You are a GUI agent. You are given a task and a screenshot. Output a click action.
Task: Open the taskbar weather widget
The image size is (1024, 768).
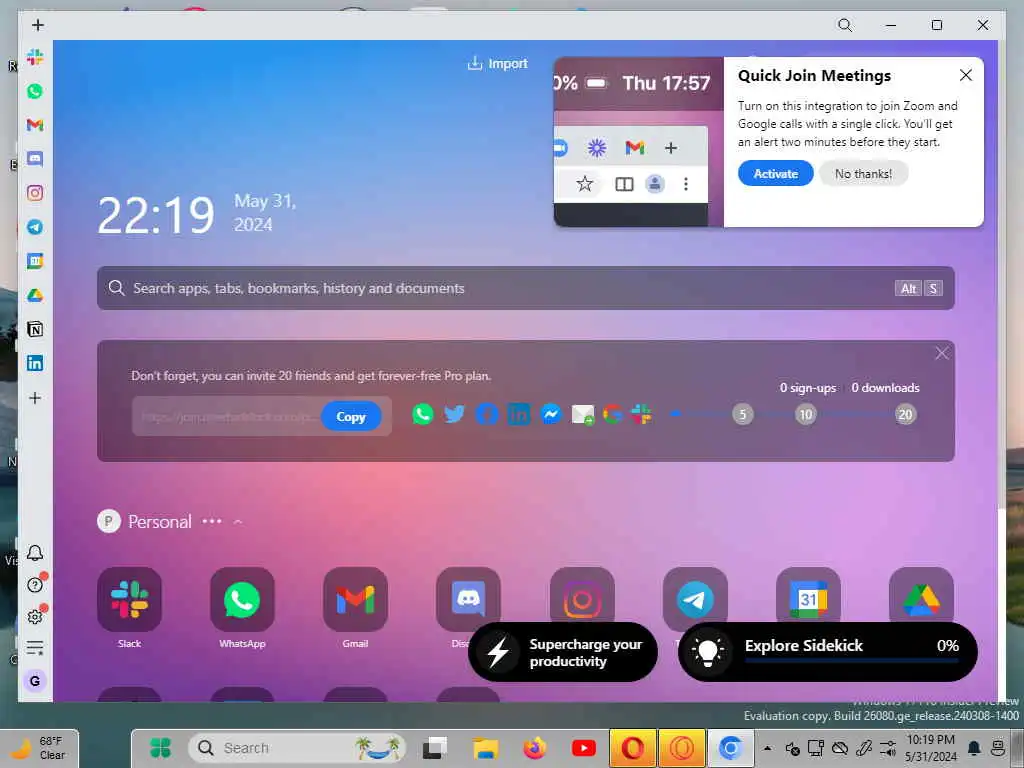39,748
